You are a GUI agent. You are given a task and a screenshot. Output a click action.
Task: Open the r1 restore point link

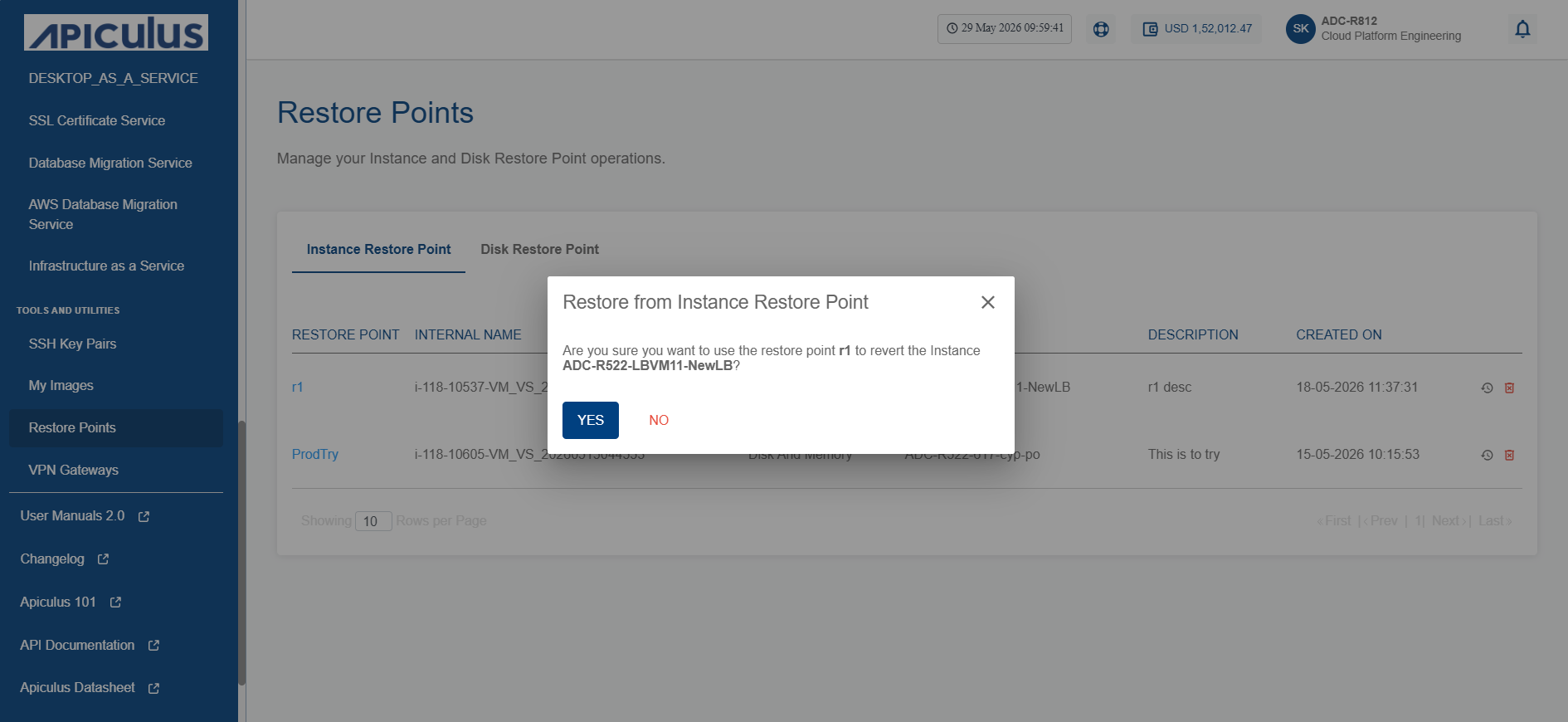(x=298, y=387)
